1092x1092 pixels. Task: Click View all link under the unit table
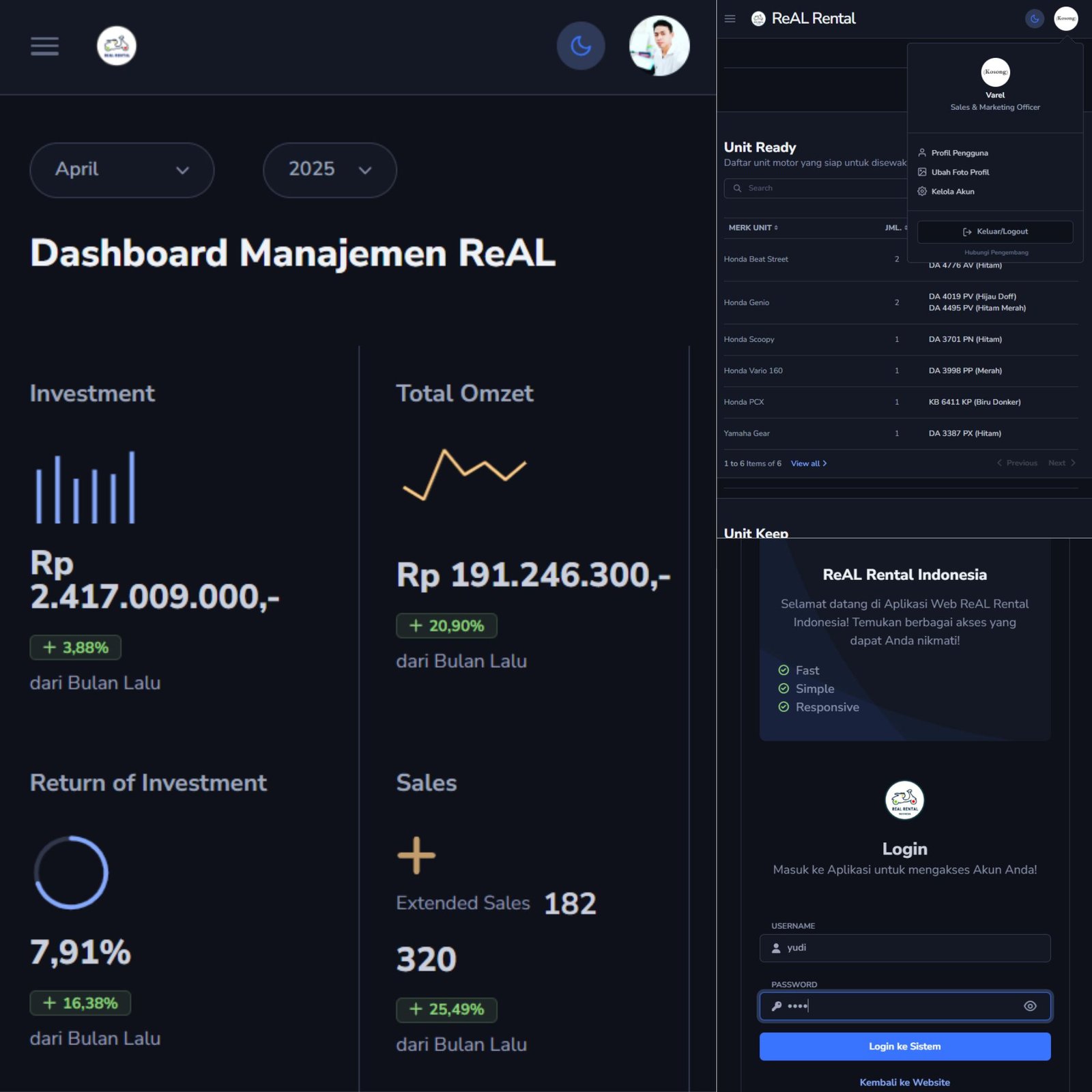pyautogui.click(x=808, y=463)
